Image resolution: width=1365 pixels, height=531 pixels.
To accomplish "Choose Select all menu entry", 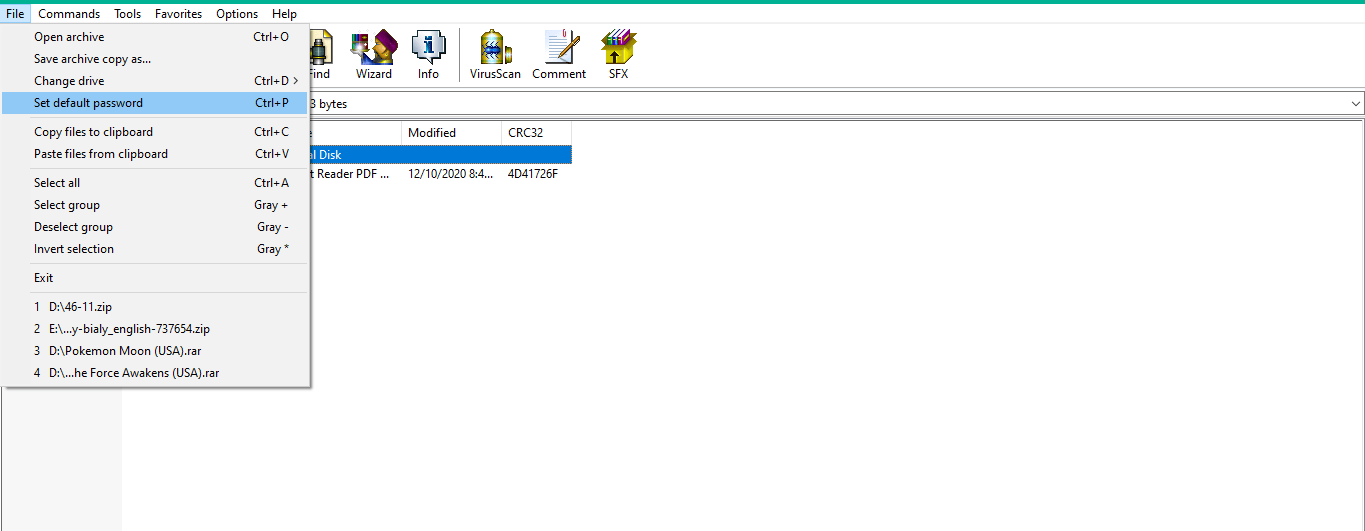I will coord(155,183).
